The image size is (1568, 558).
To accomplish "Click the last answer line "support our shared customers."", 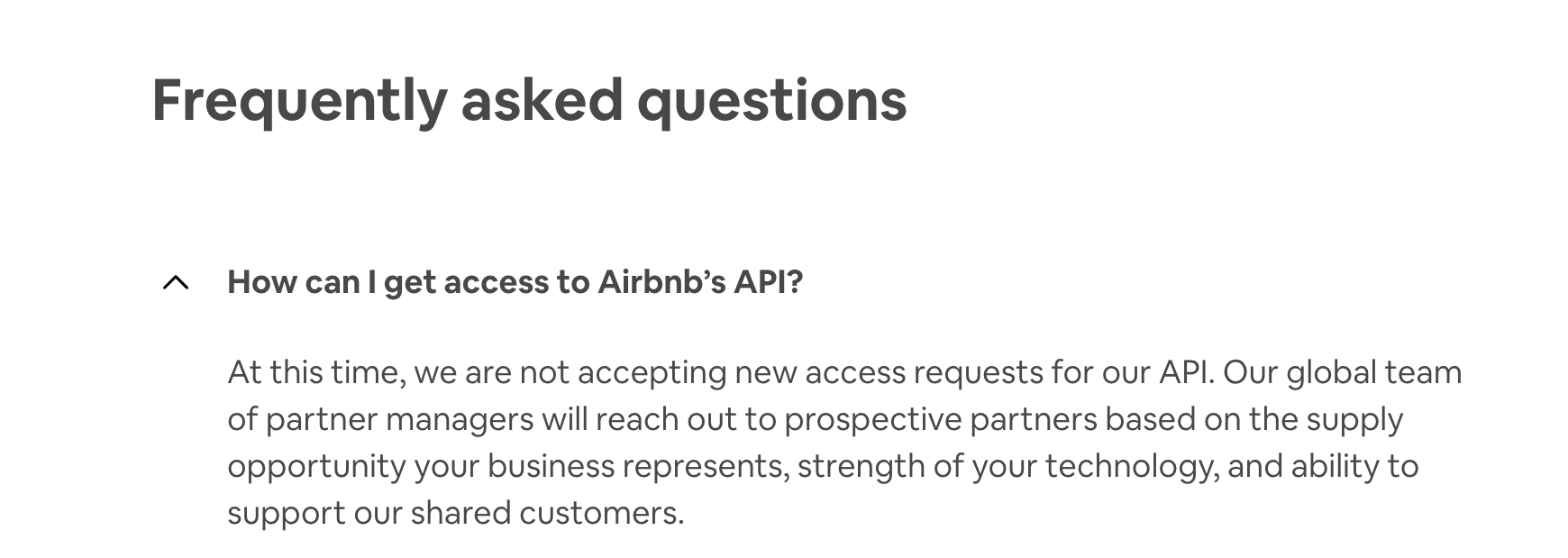I will point(456,513).
